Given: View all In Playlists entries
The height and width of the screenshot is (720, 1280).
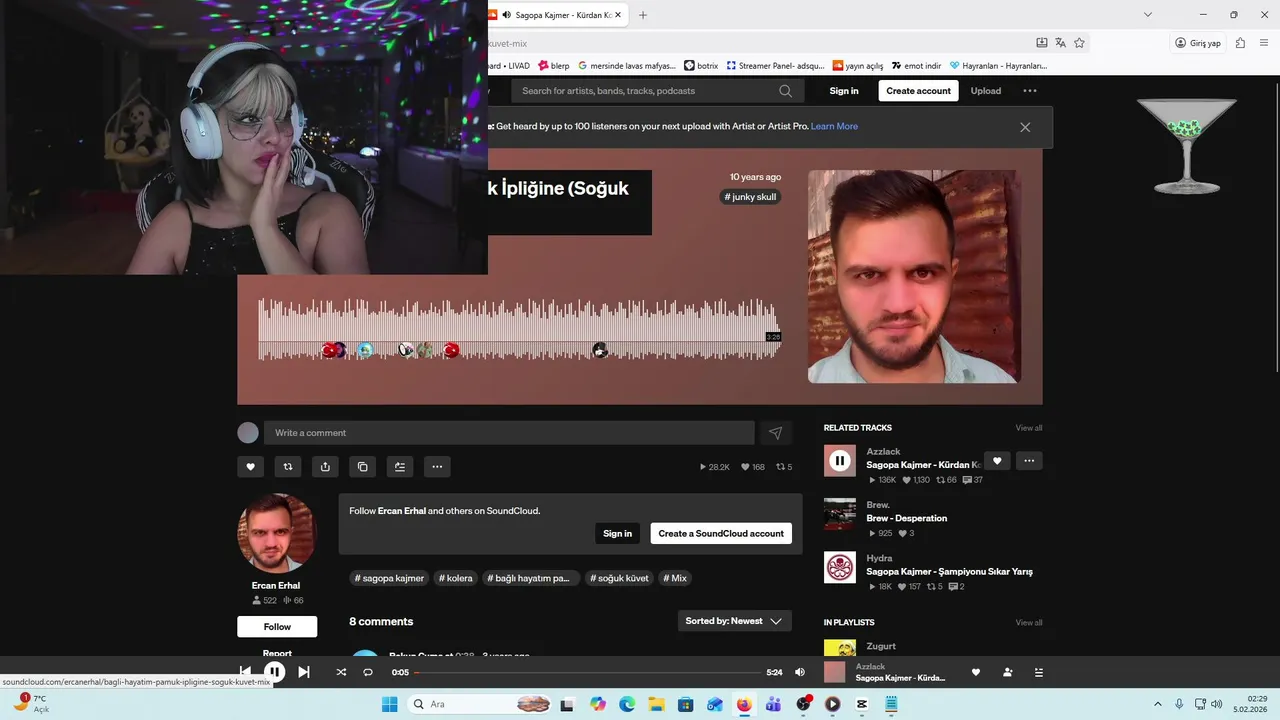Looking at the screenshot, I should pos(1029,623).
